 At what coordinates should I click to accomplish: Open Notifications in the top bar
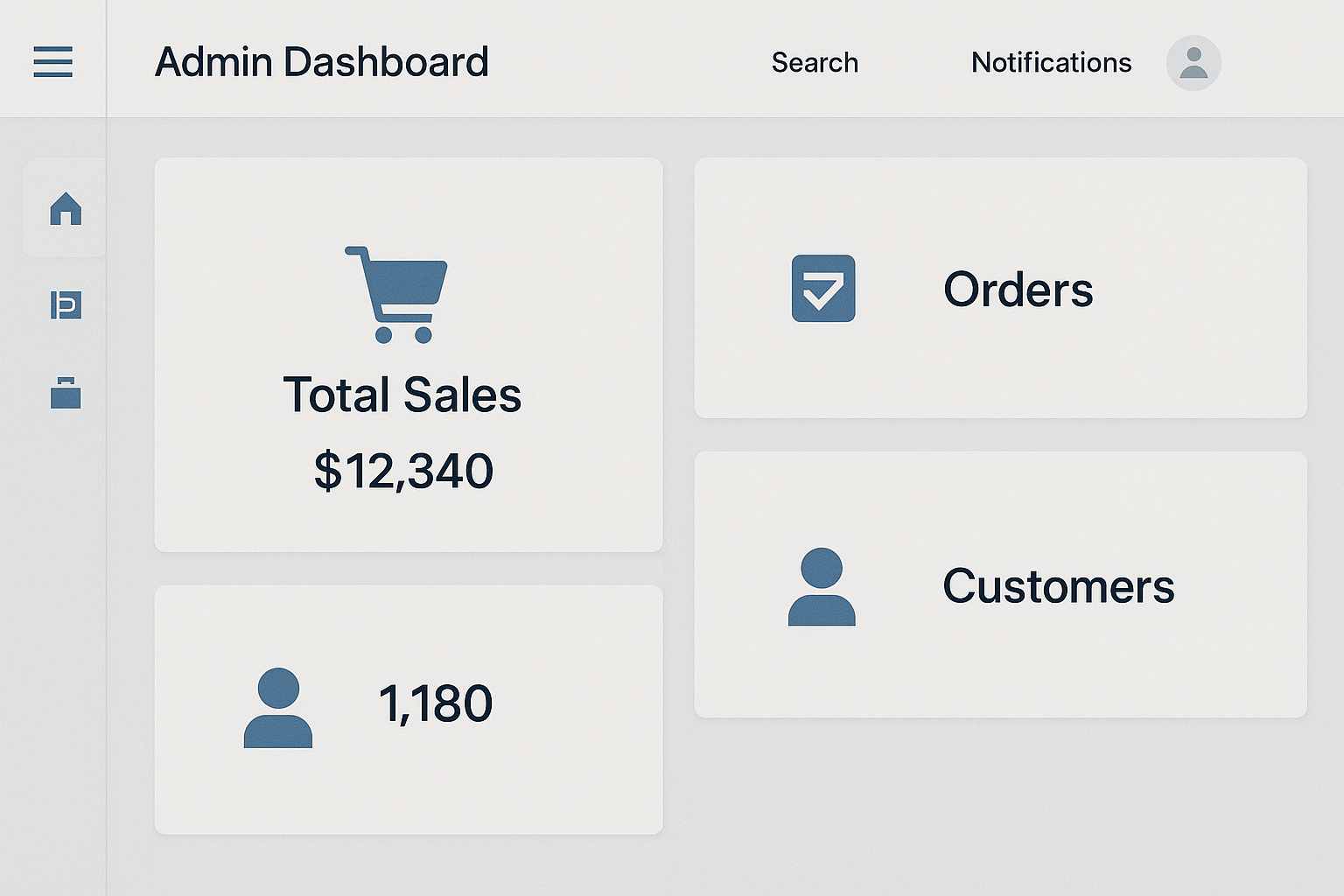point(1051,63)
